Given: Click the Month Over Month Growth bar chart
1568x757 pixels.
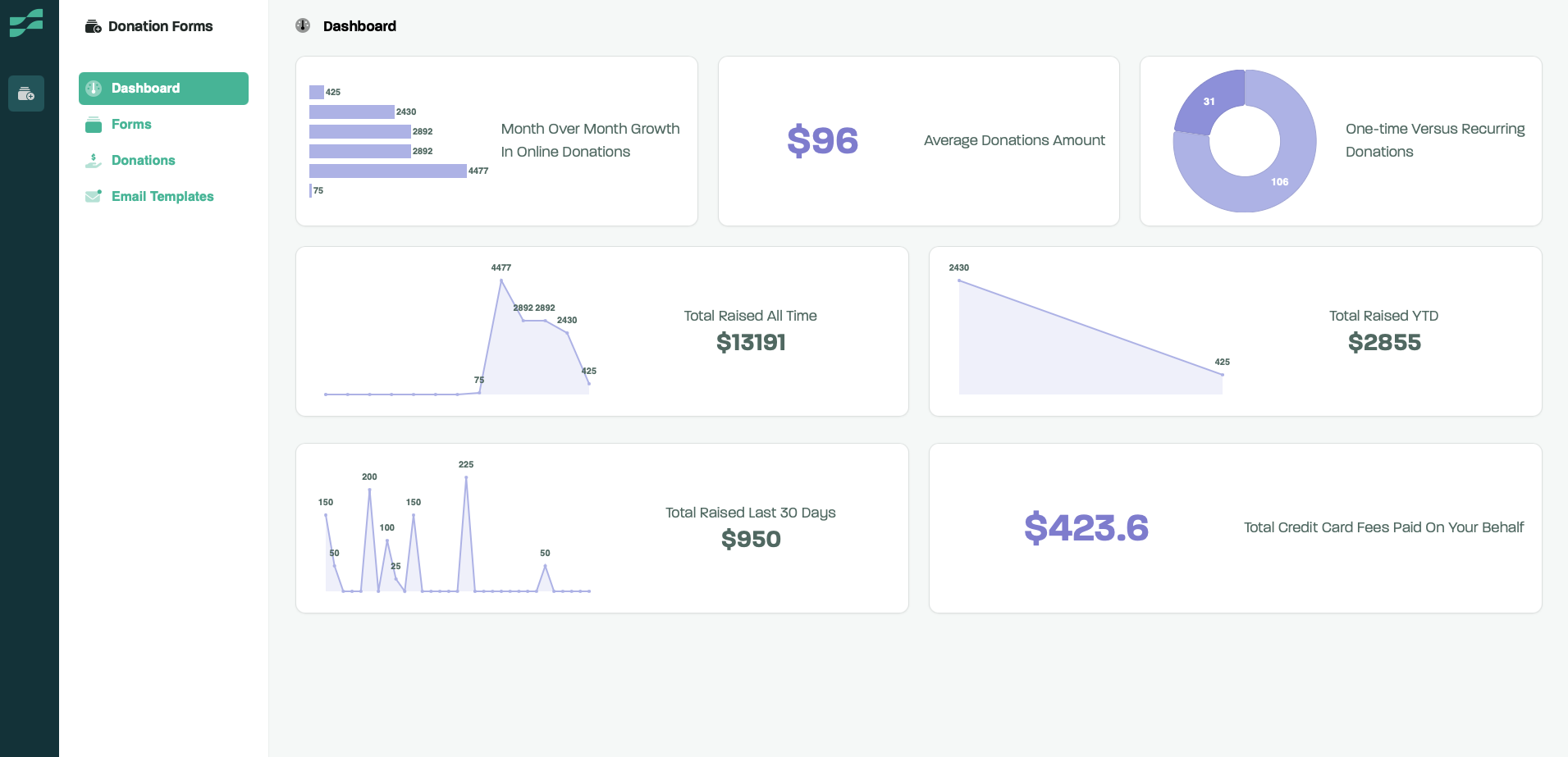Looking at the screenshot, I should [x=386, y=141].
